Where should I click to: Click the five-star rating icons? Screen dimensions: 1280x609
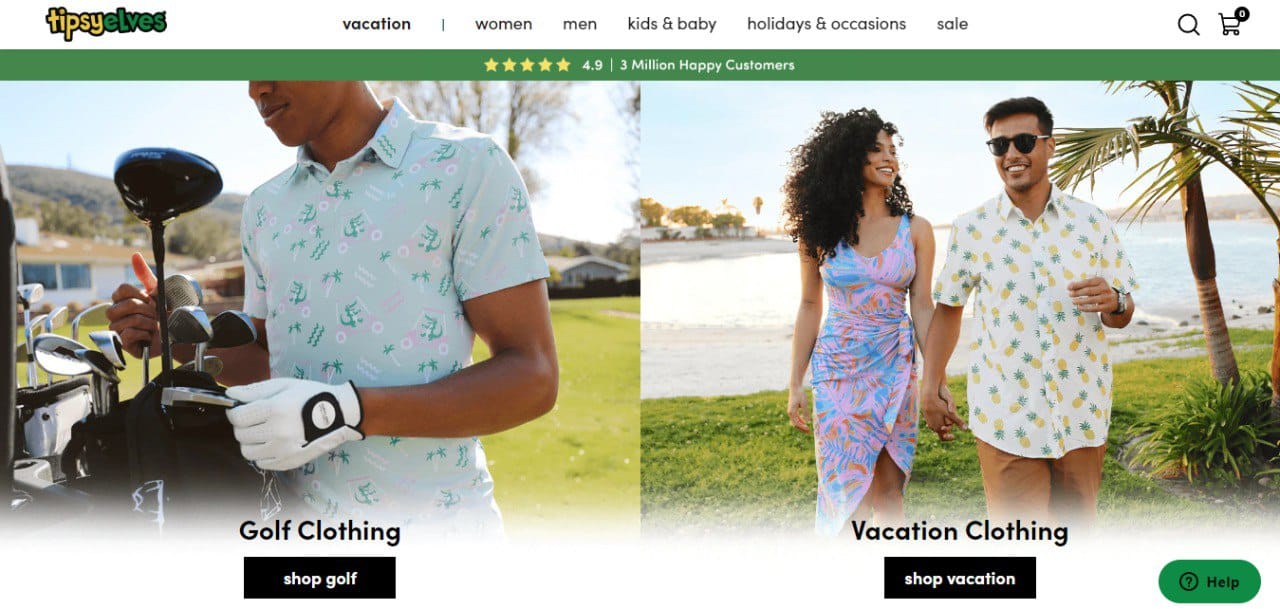coord(527,65)
